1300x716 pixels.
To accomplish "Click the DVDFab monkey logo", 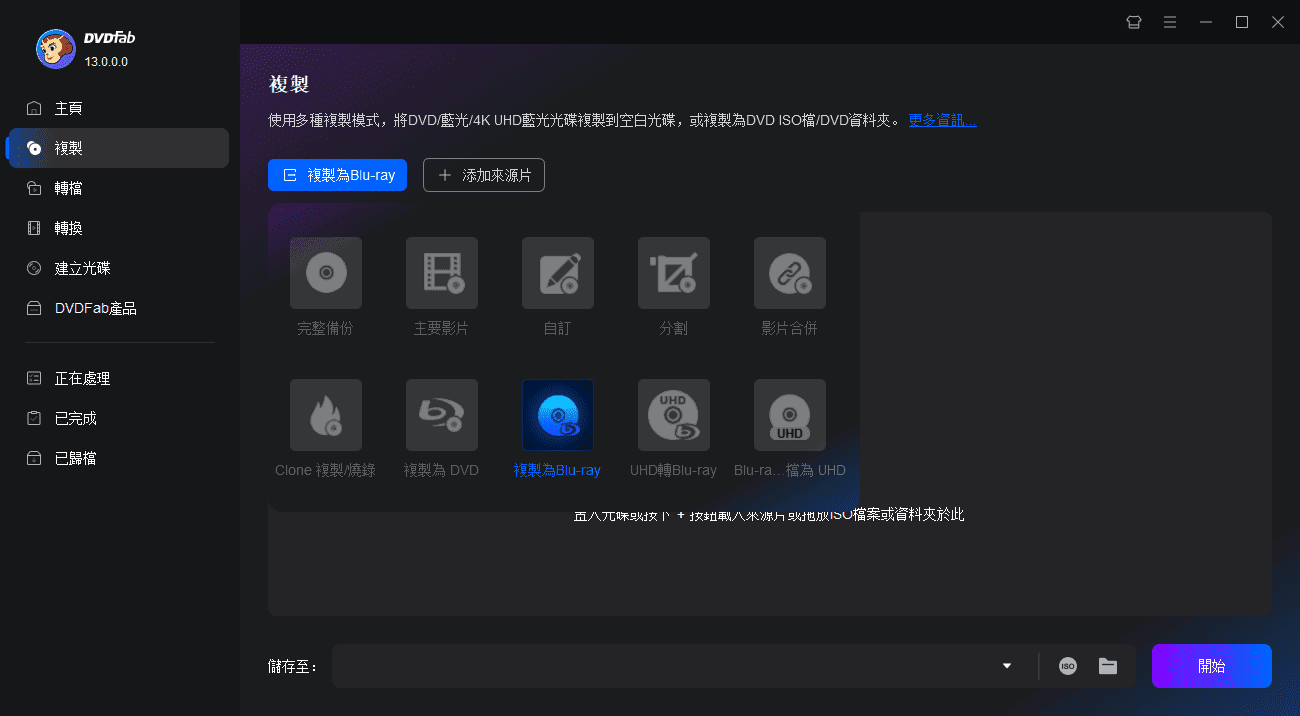I will point(56,48).
